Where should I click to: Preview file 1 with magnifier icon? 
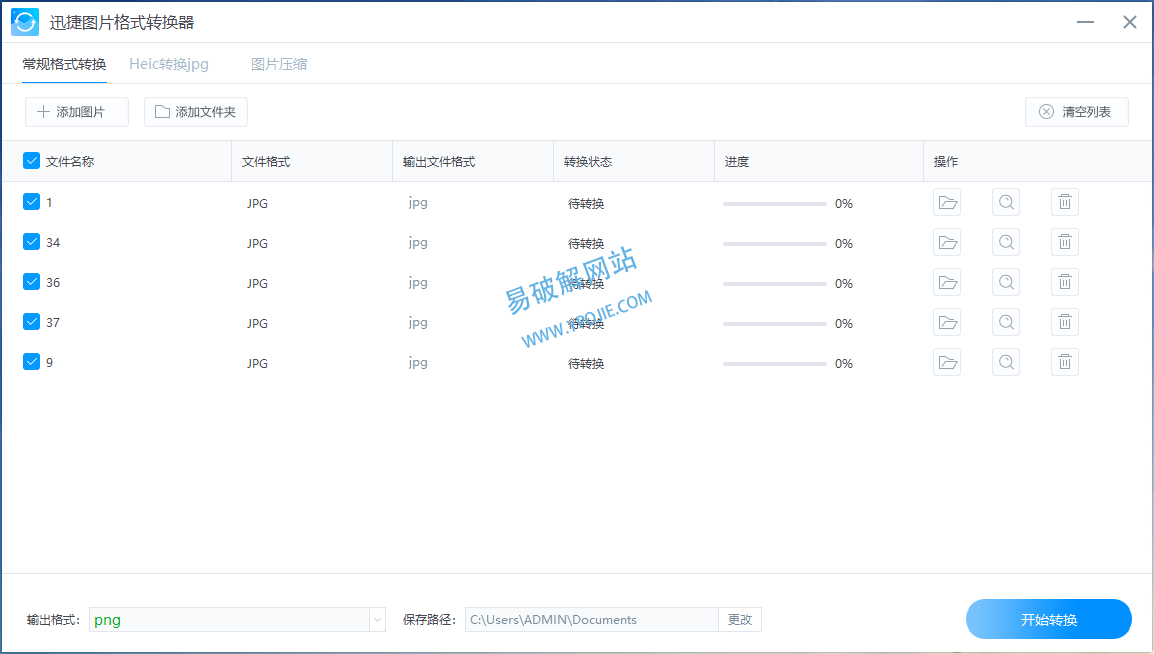click(1006, 202)
